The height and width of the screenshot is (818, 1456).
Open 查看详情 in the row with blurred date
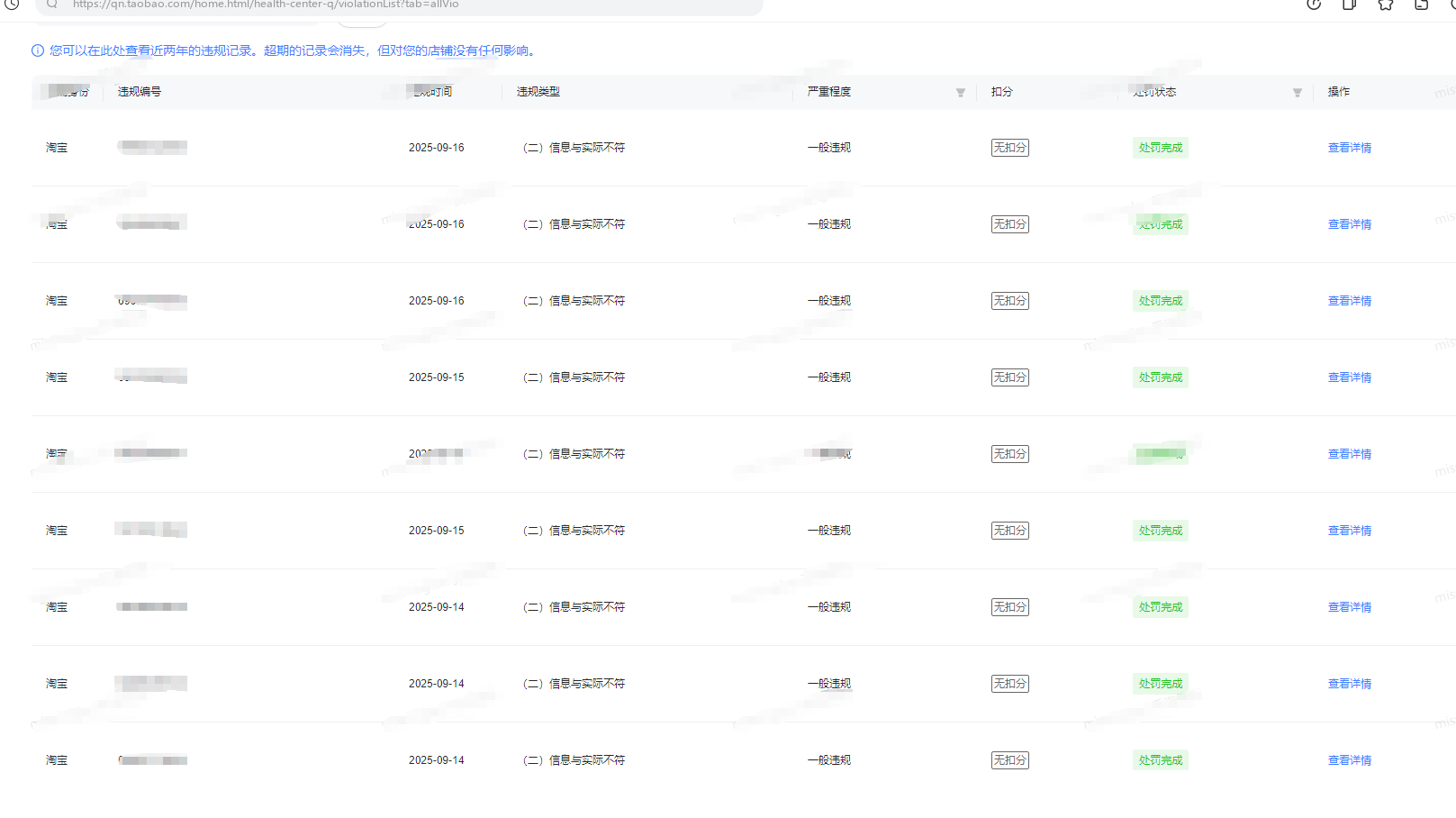(x=1350, y=454)
